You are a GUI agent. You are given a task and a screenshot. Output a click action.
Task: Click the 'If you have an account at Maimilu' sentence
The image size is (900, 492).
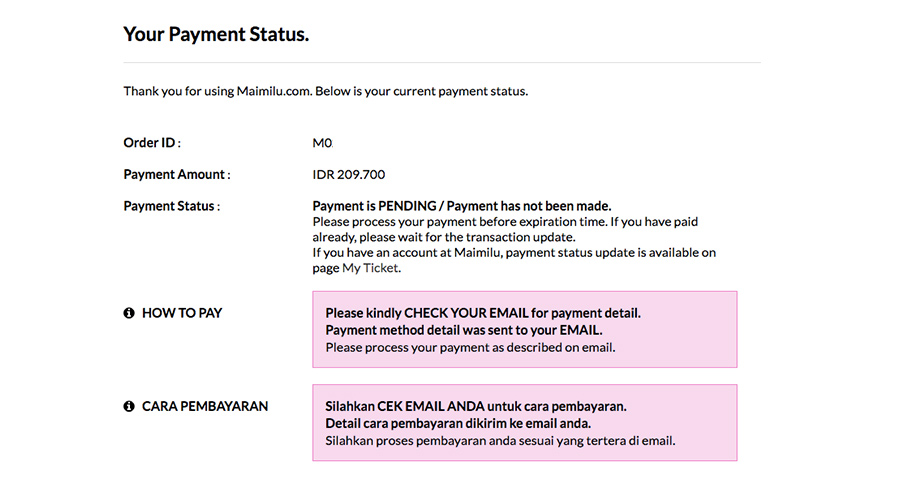tap(514, 260)
